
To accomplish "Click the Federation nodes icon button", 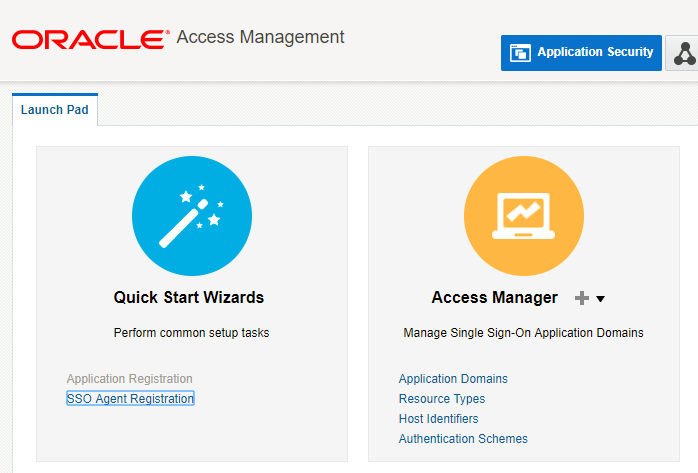I will pyautogui.click(x=683, y=53).
